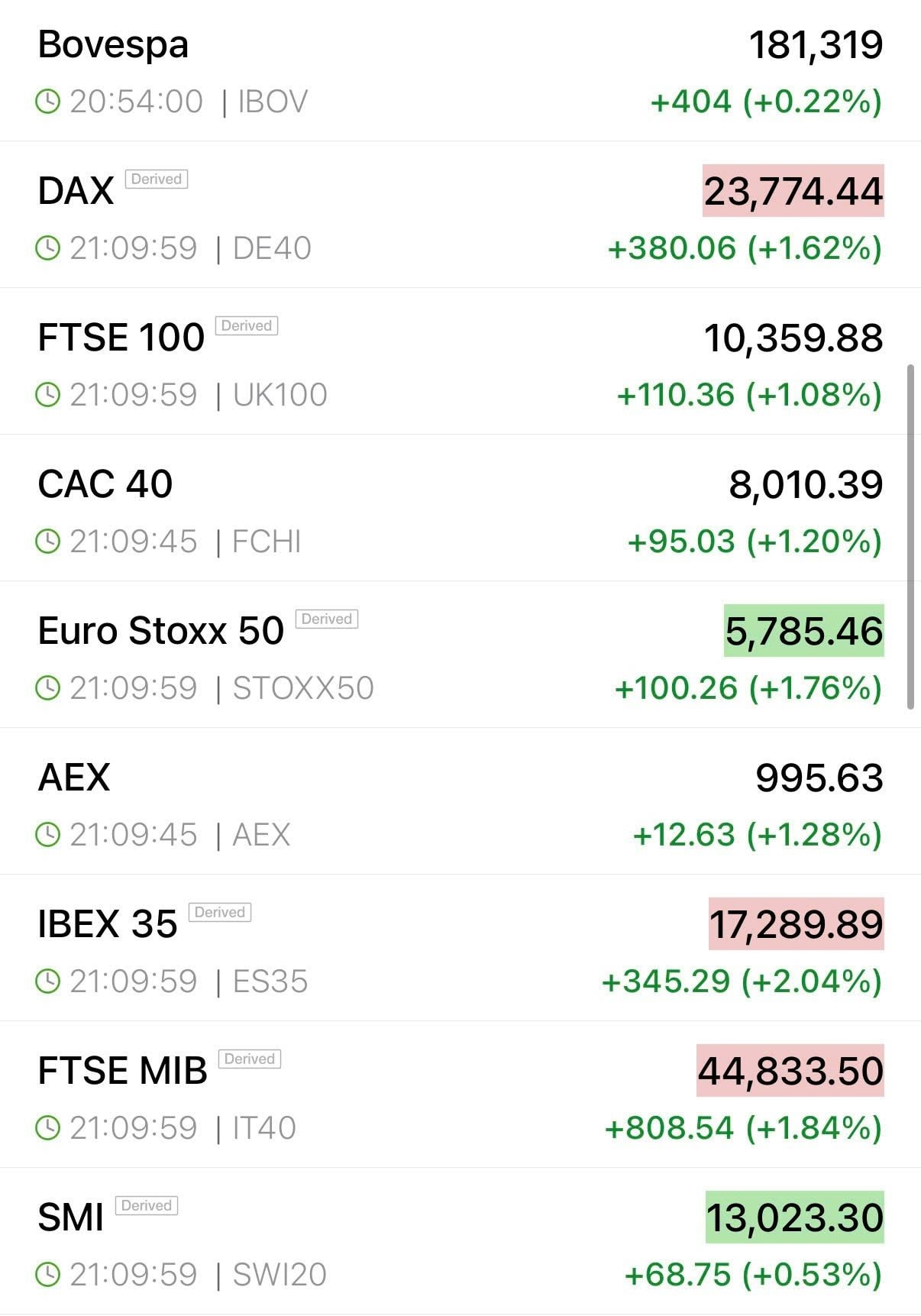The width and height of the screenshot is (921, 1316).
Task: Click the clock icon beside Bovespa timestamp
Action: click(x=47, y=102)
